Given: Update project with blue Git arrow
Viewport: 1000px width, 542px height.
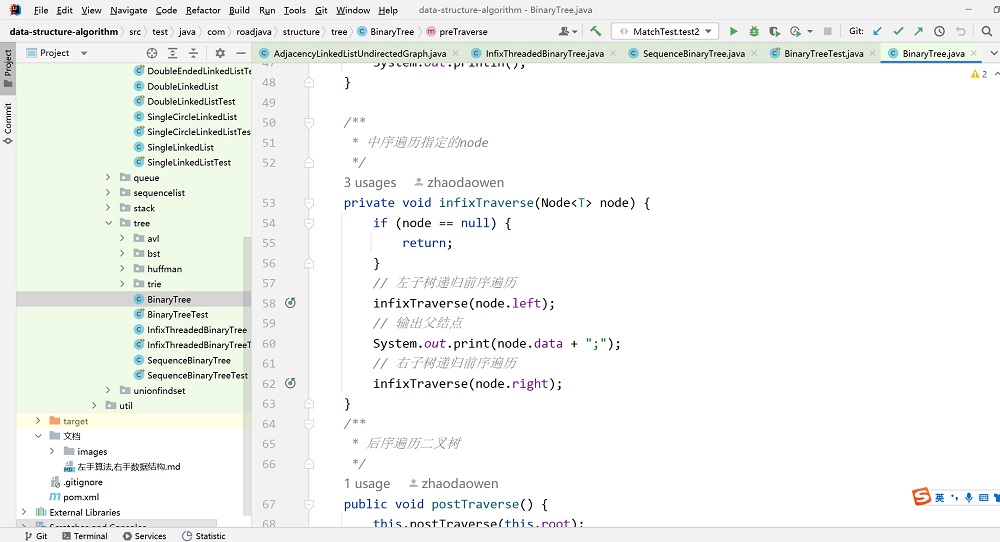Looking at the screenshot, I should [878, 31].
